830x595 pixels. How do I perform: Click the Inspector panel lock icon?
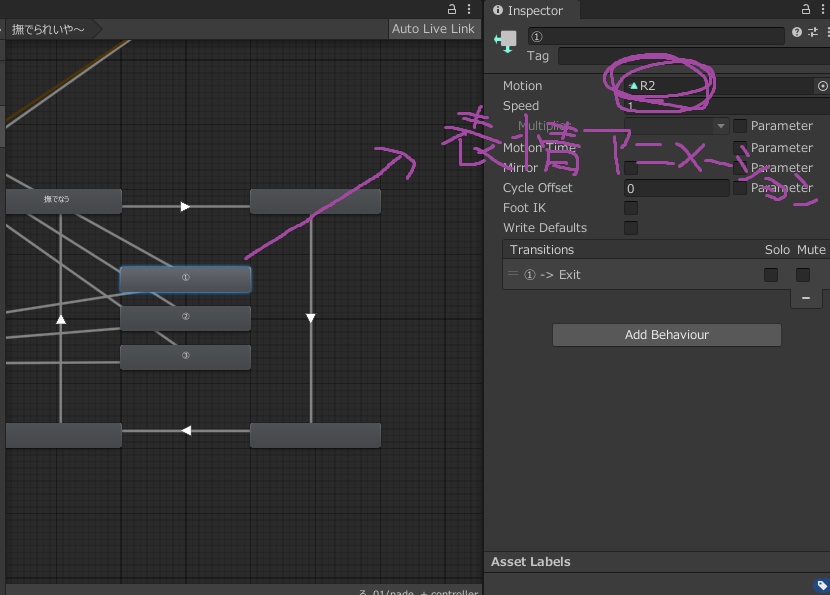click(806, 9)
